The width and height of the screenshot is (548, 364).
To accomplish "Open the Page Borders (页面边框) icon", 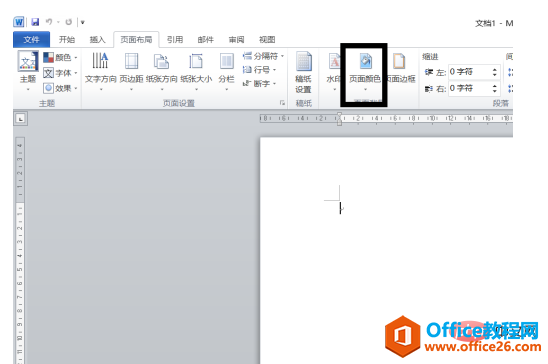I will click(x=399, y=61).
